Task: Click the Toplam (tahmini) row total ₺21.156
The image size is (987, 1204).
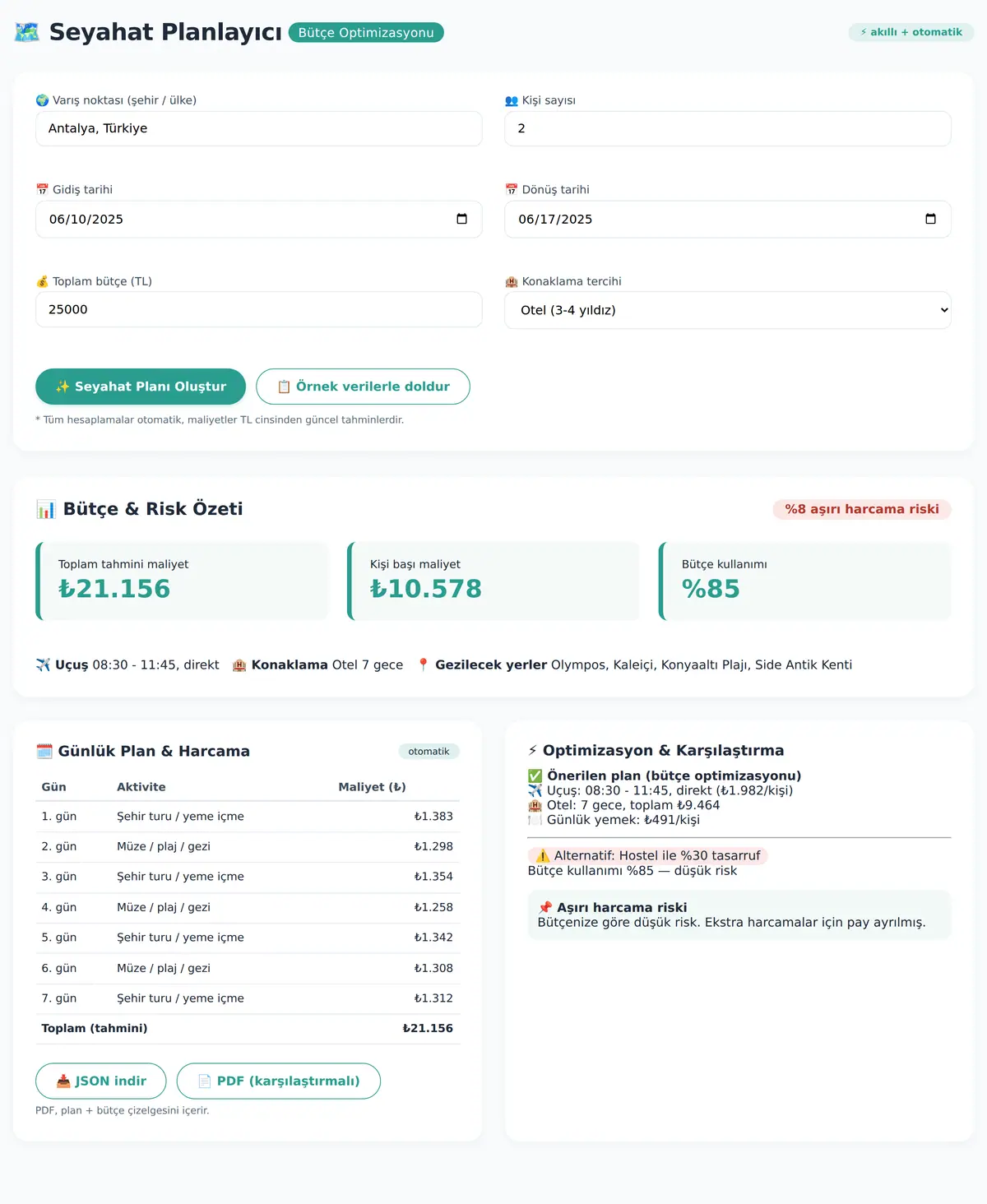Action: coord(428,1028)
